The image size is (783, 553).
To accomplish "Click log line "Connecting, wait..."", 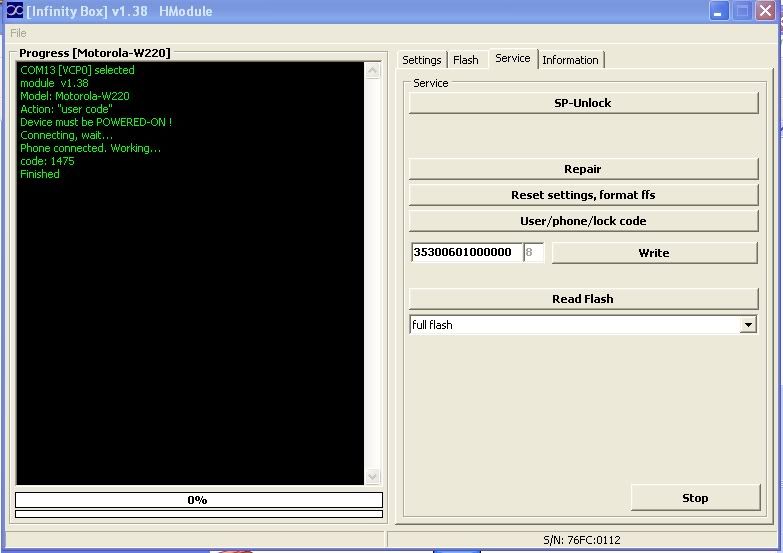I will [66, 135].
